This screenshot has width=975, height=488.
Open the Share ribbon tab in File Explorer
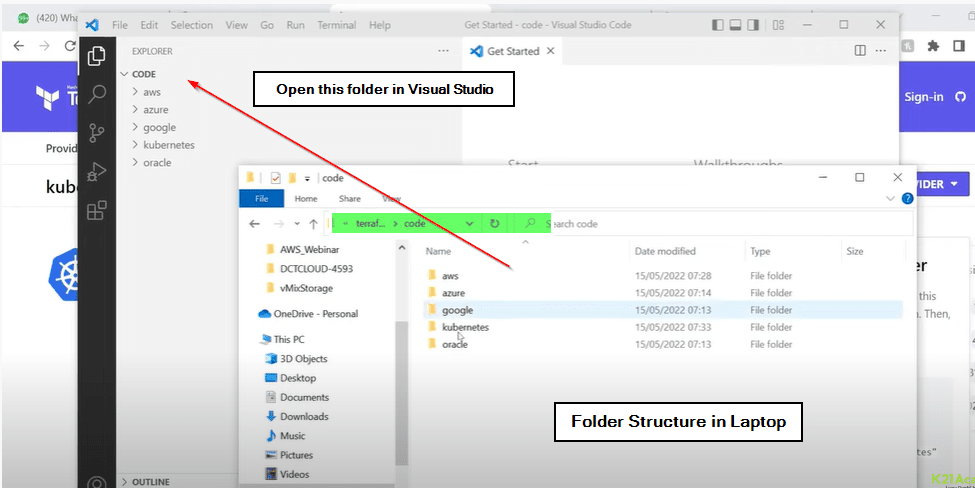click(x=349, y=198)
